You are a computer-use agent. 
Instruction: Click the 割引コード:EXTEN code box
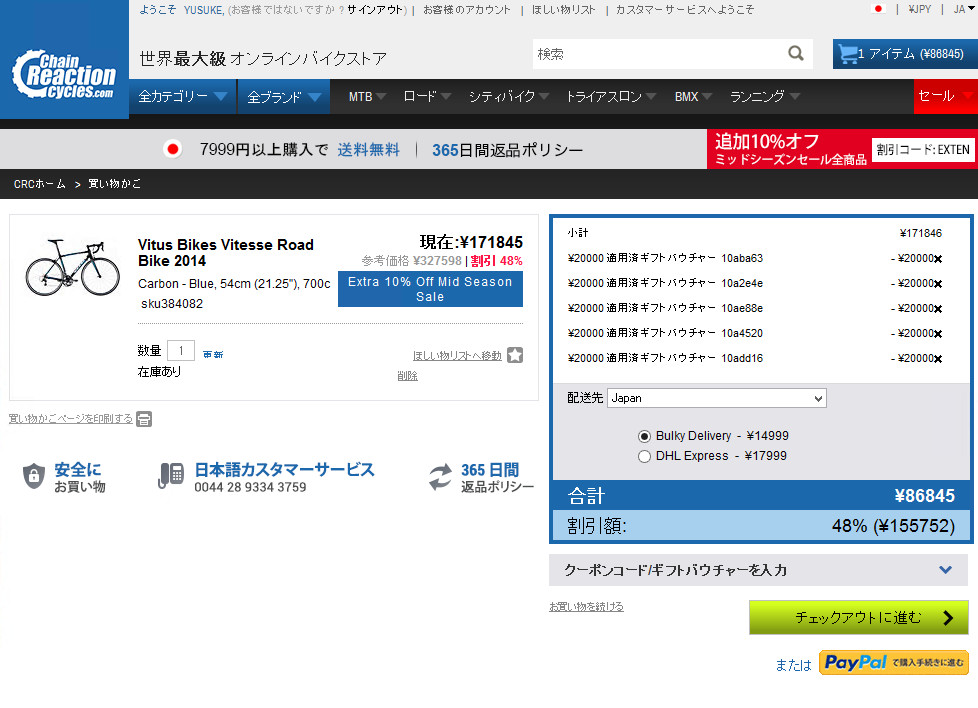point(922,150)
